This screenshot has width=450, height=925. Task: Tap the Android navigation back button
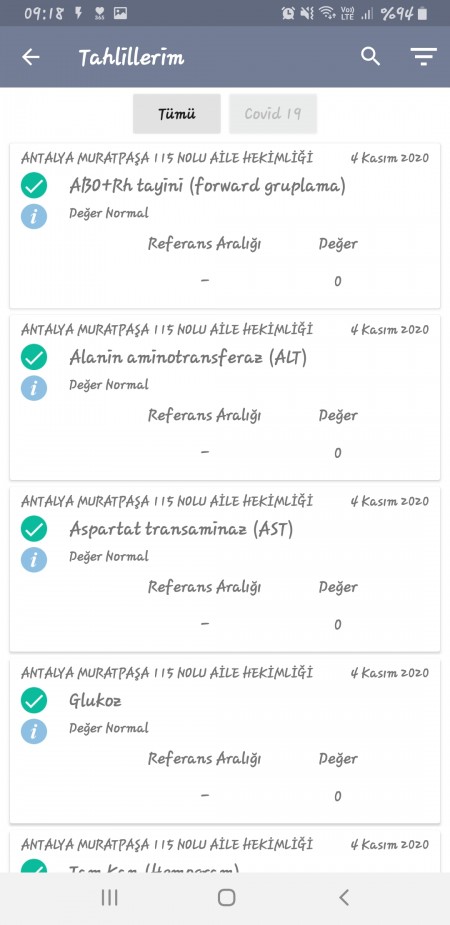(344, 898)
